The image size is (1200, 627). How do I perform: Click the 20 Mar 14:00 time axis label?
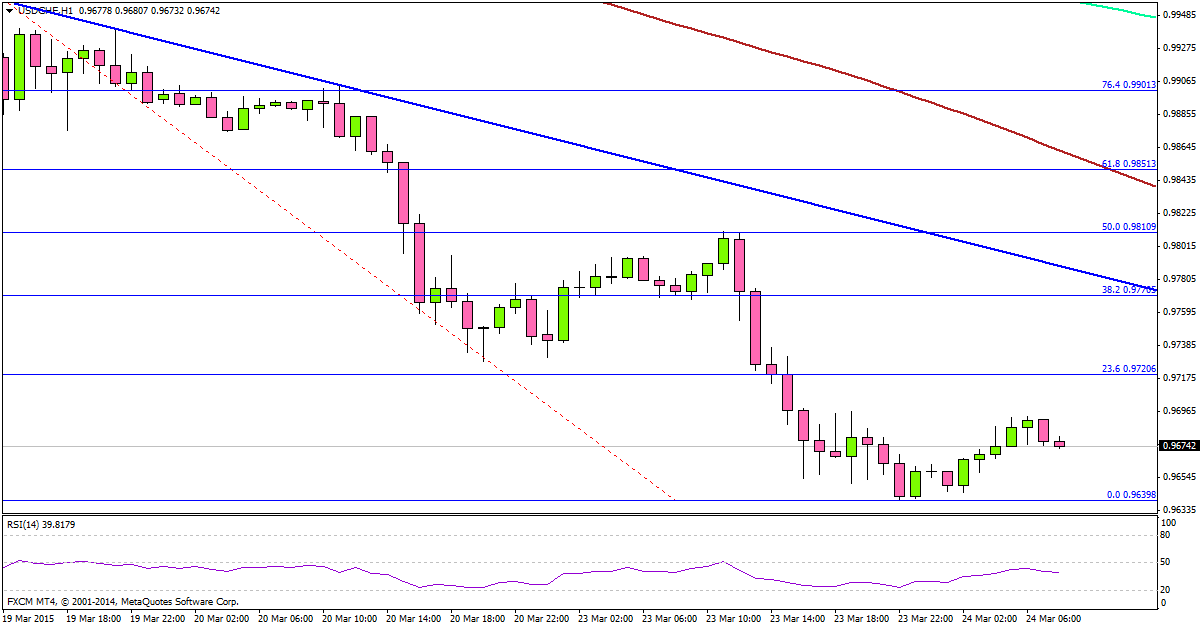click(x=411, y=619)
